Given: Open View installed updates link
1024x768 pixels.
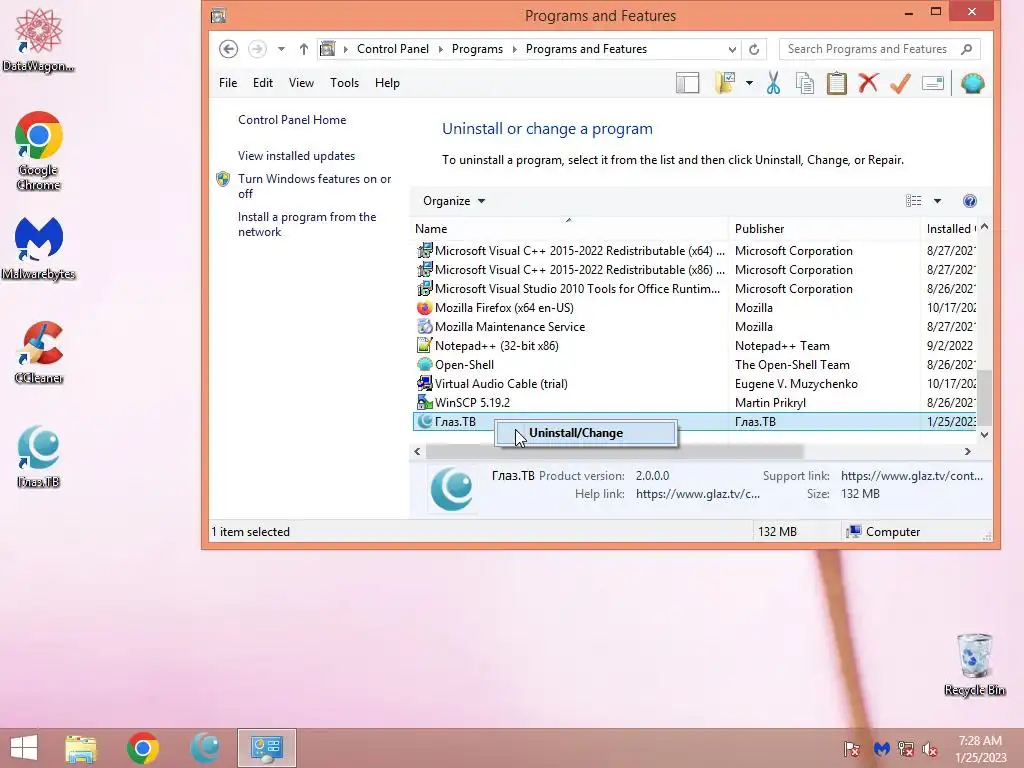Looking at the screenshot, I should [296, 156].
